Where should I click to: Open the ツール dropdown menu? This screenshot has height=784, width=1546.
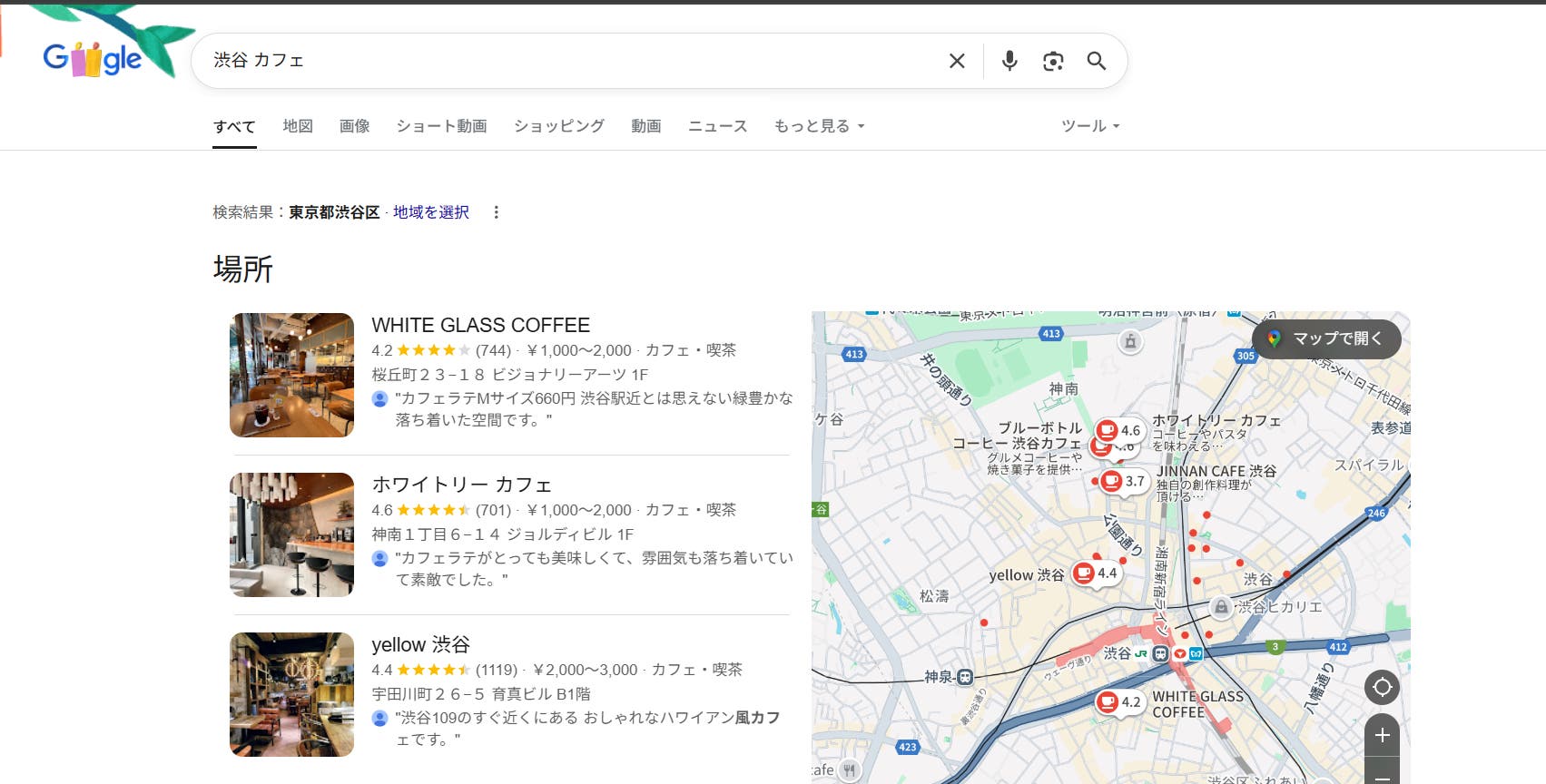point(1090,126)
